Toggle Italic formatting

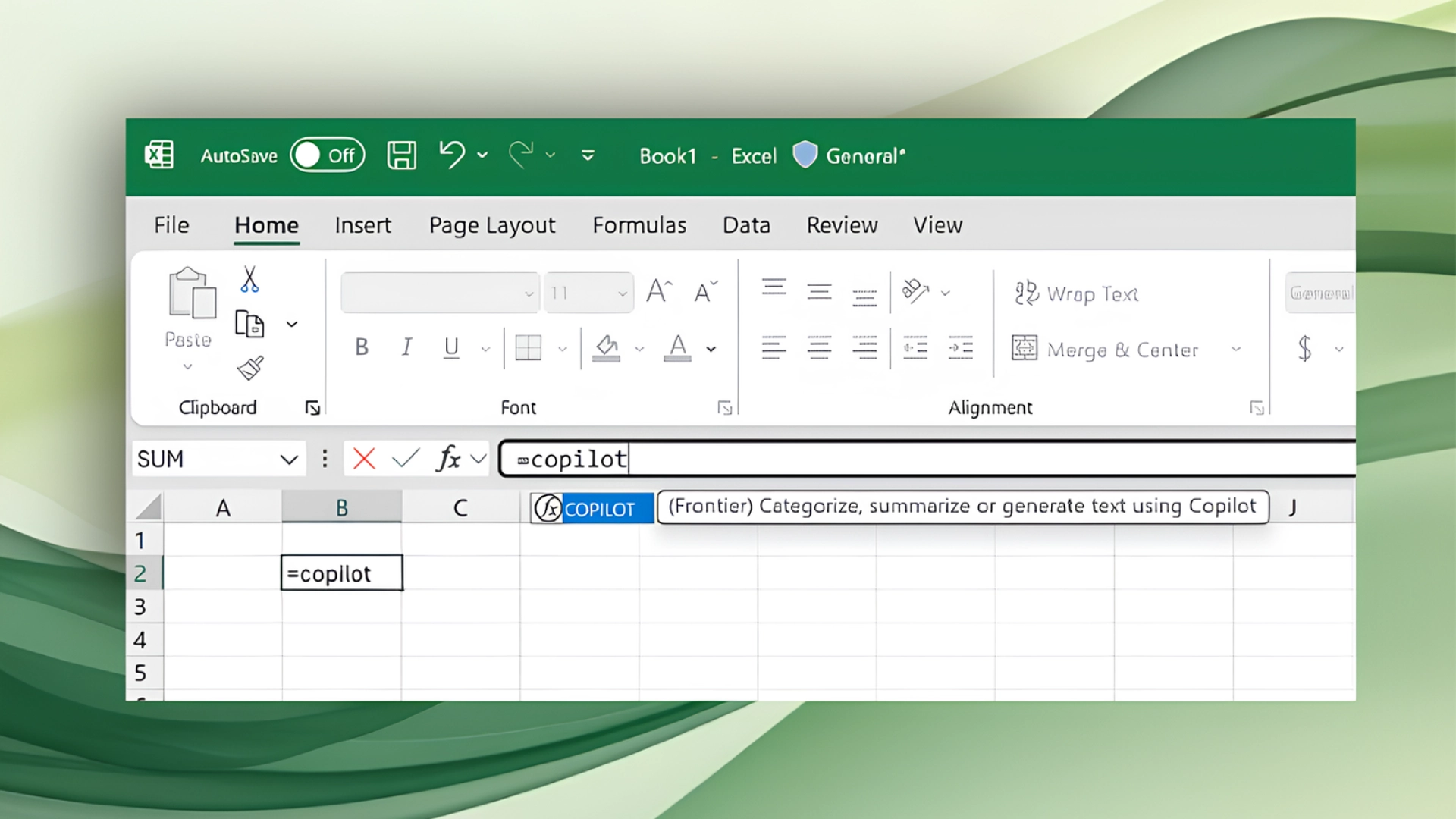pyautogui.click(x=406, y=347)
